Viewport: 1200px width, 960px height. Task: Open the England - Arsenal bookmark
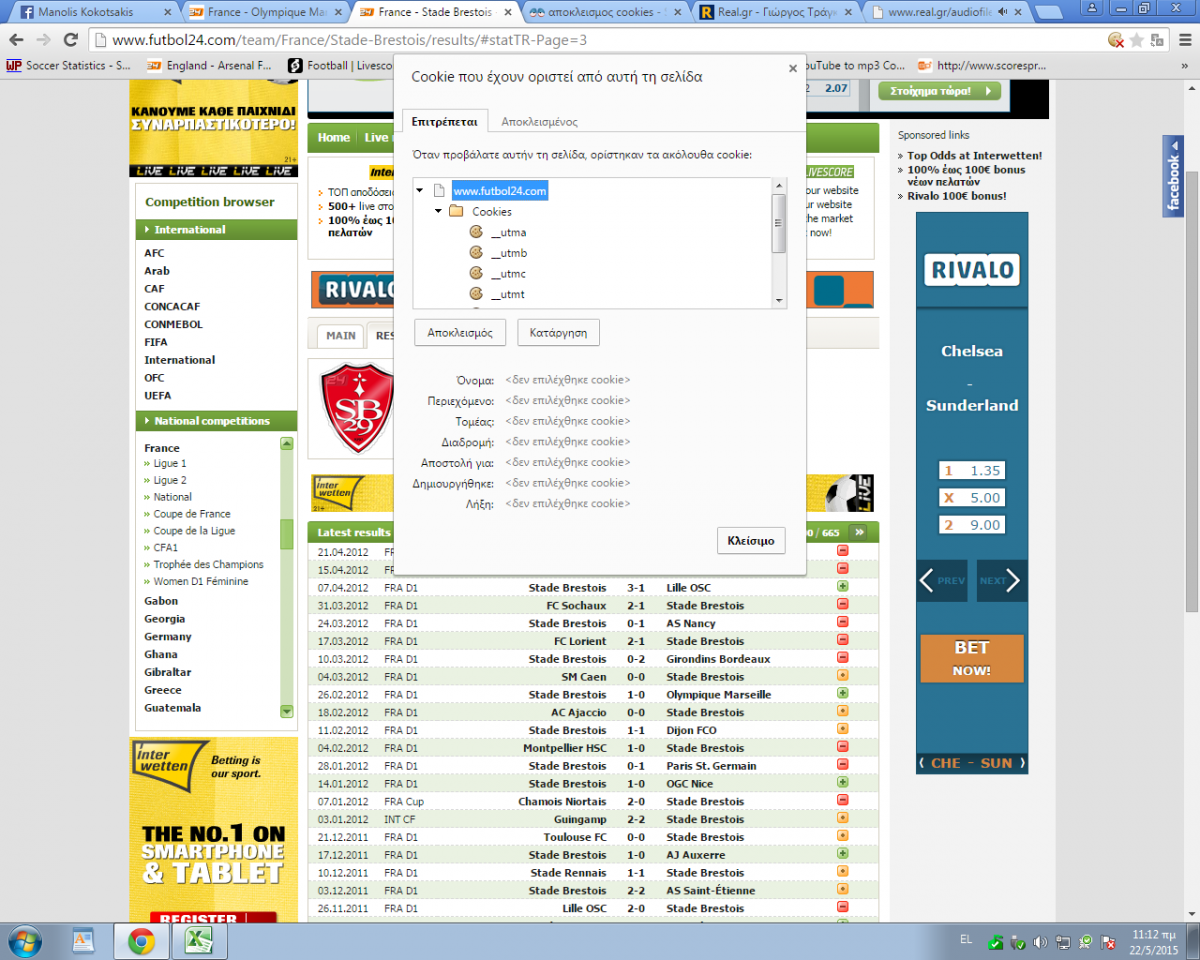pos(210,65)
